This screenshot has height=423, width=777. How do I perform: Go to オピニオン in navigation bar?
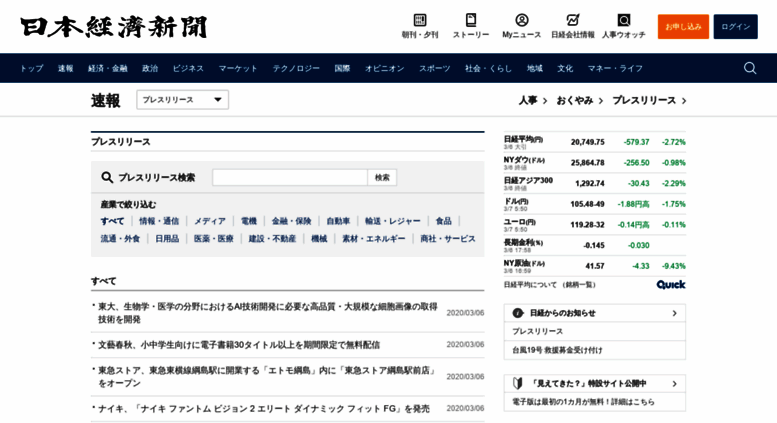point(385,68)
